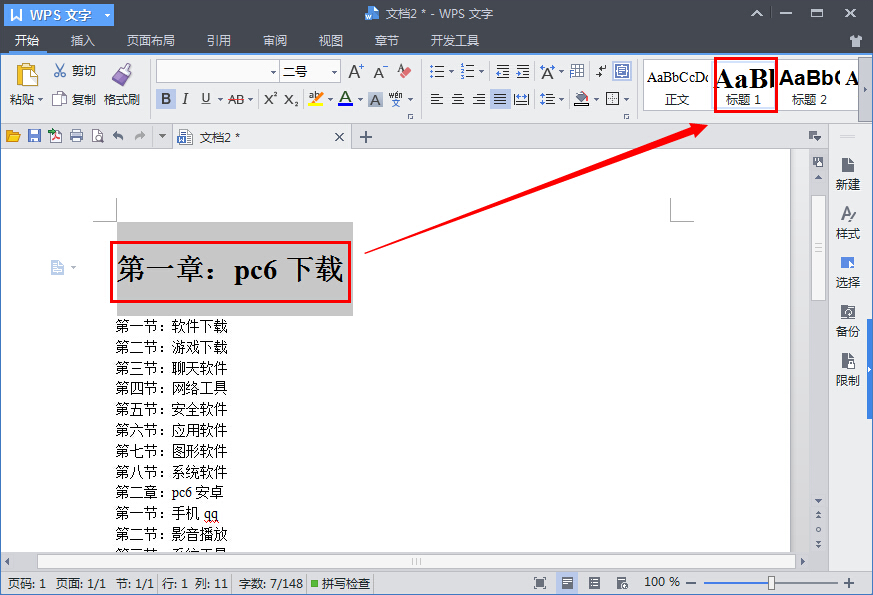Open the 页面布局 (Page Layout) tab
This screenshot has width=873, height=595.
pyautogui.click(x=150, y=41)
